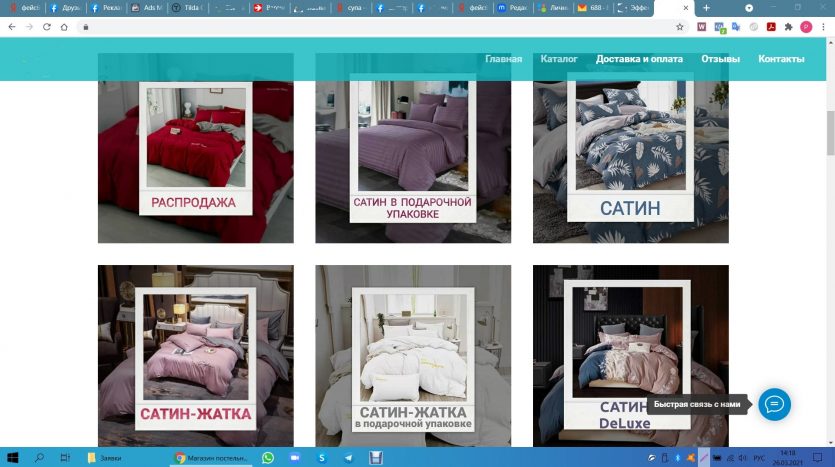Open Chrome three-dot menu

823,27
